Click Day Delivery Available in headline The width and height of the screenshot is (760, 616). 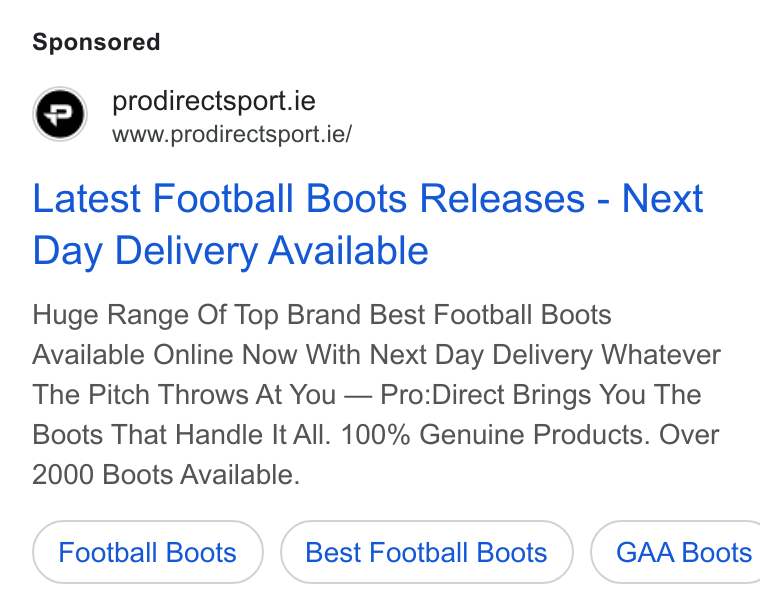click(230, 251)
